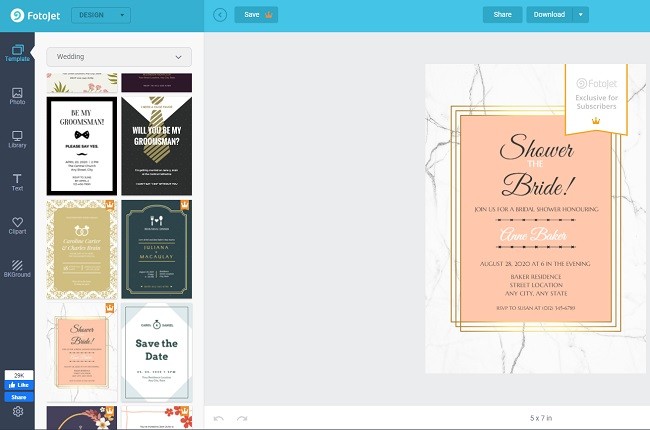This screenshot has height=430, width=650.
Task: Select the Juliana Macaulay dark template
Action: coord(157,249)
